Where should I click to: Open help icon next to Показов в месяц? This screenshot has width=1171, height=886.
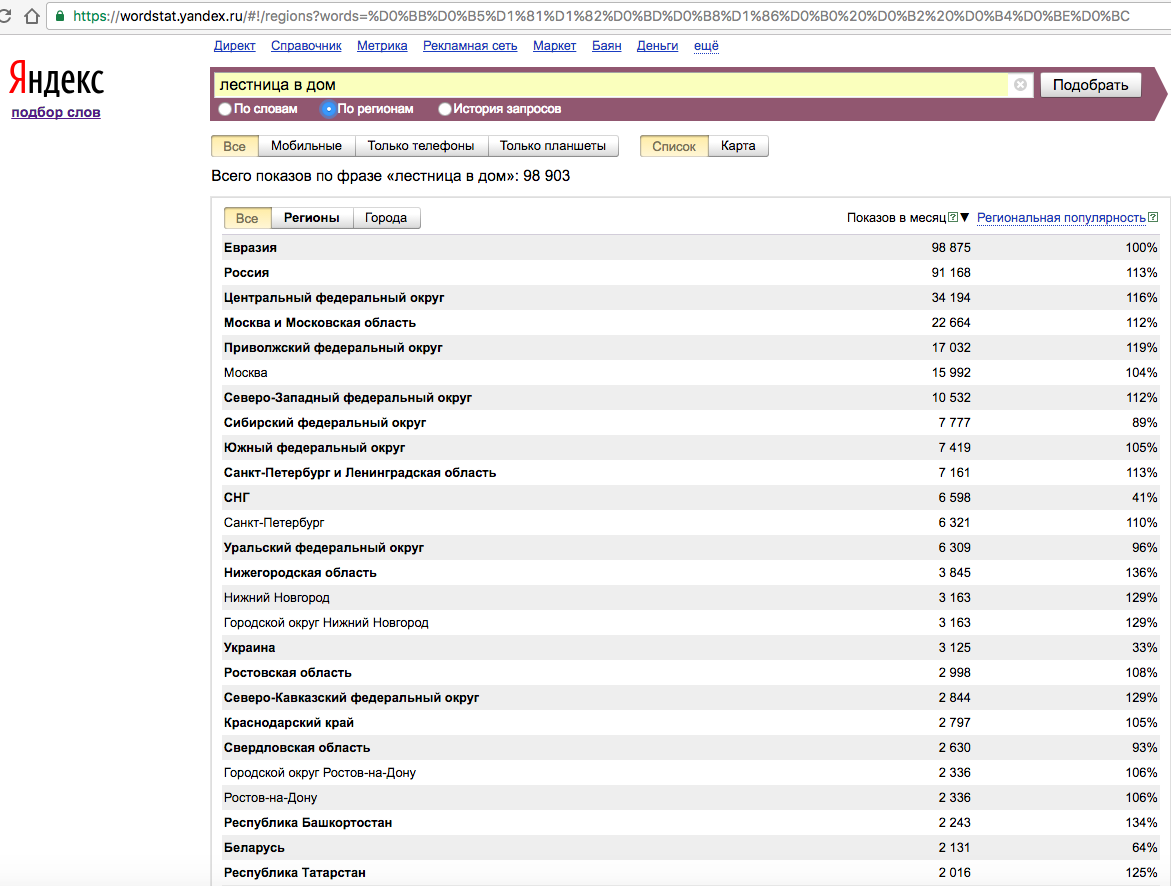pyautogui.click(x=953, y=217)
